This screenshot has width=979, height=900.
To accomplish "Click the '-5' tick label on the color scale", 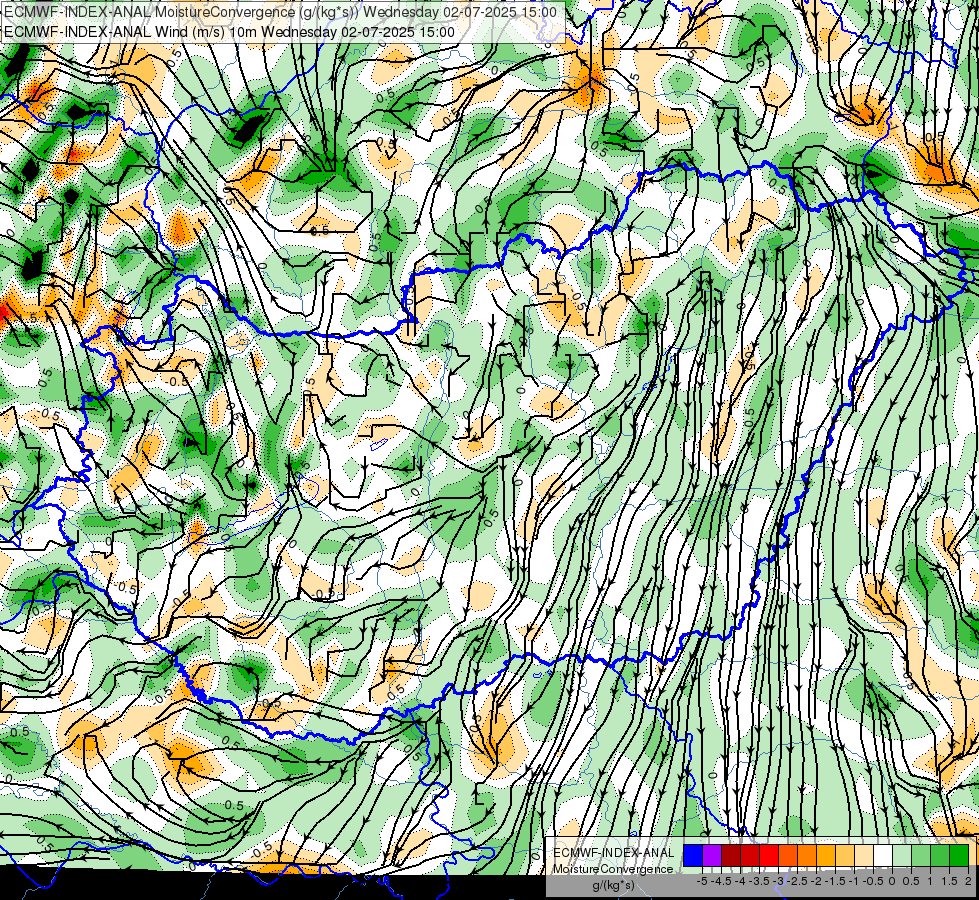I will pyautogui.click(x=702, y=881).
